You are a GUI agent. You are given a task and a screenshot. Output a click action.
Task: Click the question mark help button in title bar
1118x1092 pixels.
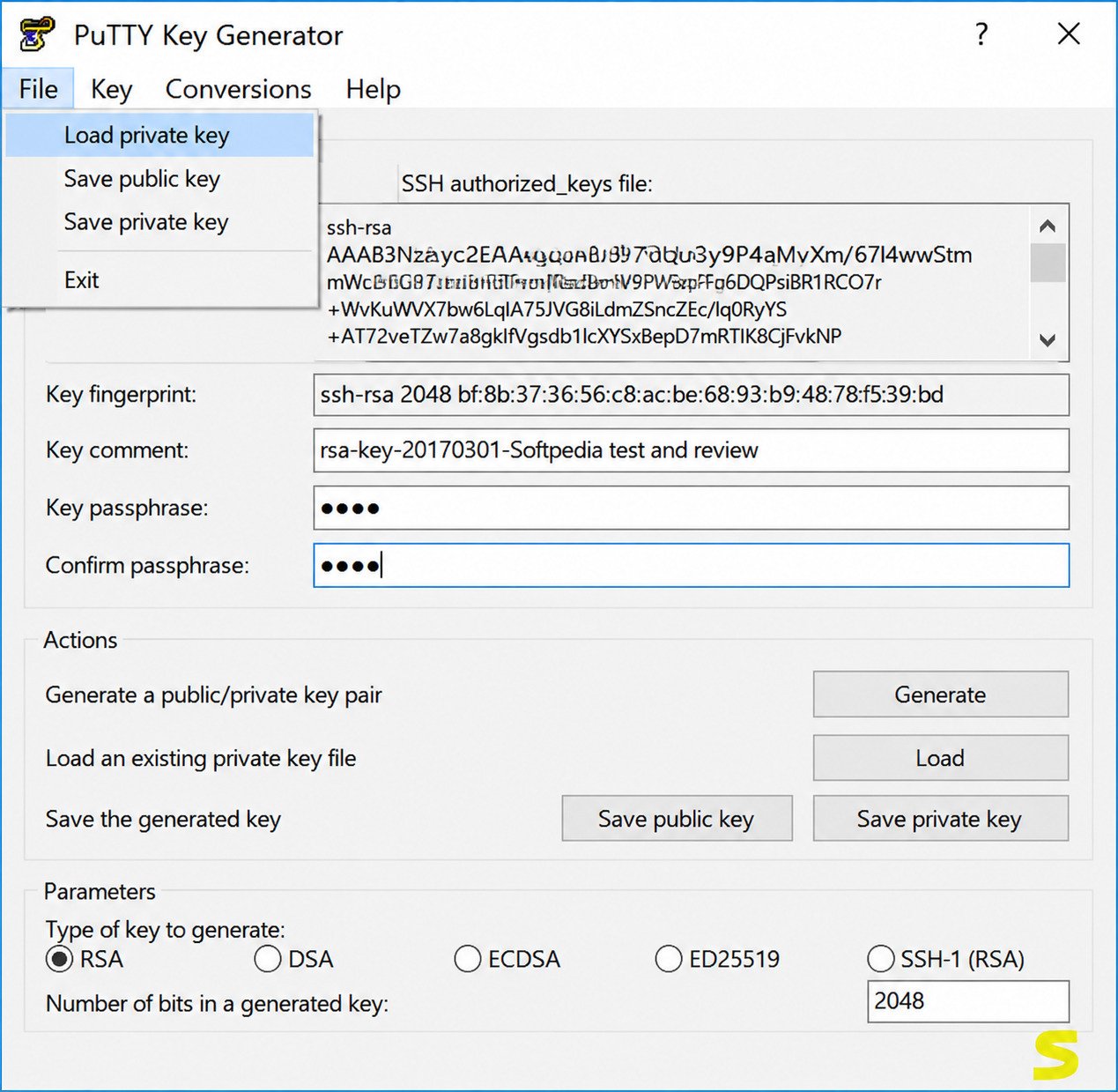pyautogui.click(x=981, y=34)
